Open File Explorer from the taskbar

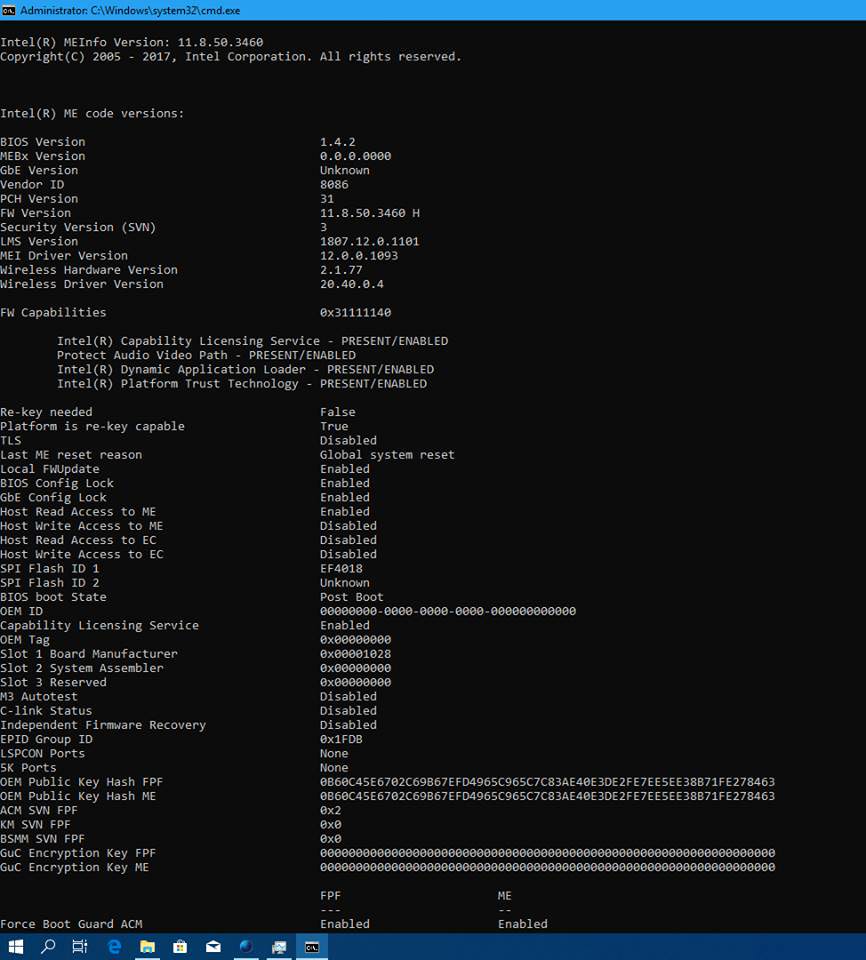point(148,947)
